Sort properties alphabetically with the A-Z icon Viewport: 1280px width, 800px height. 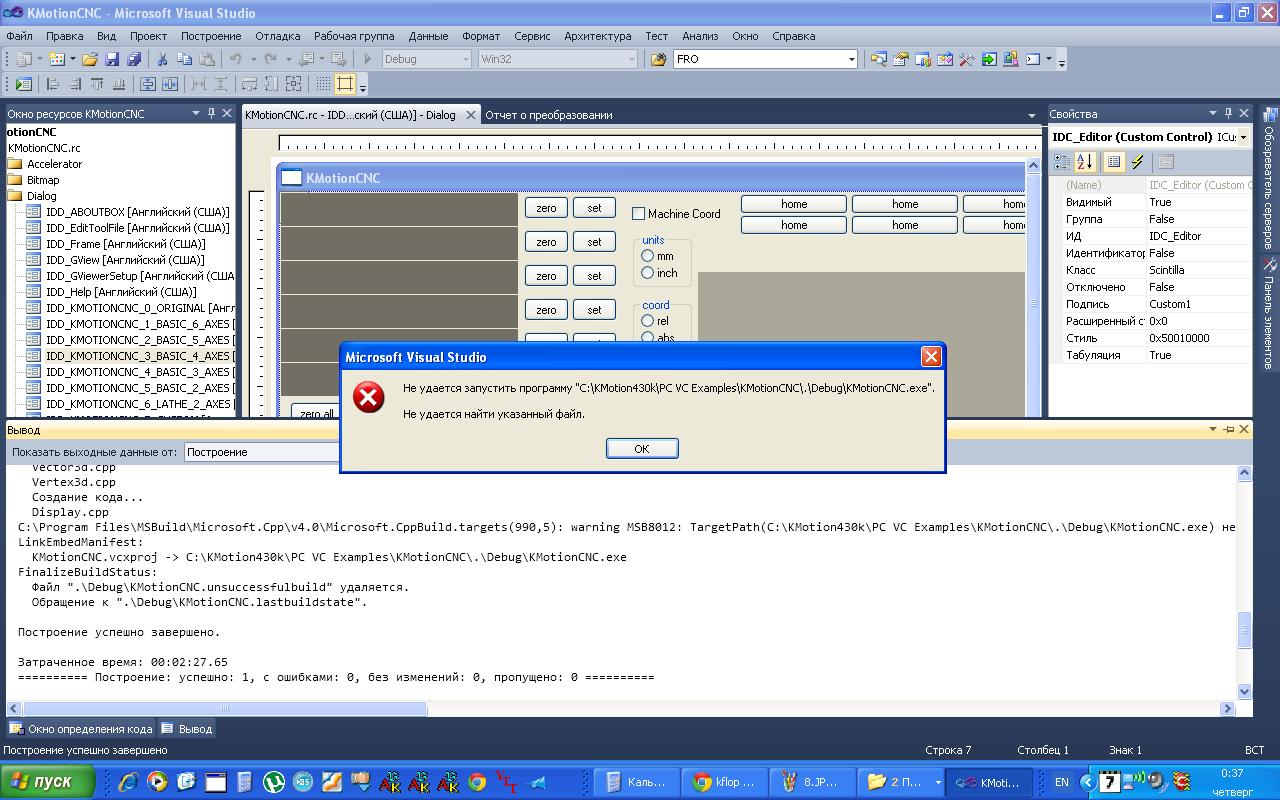1085,162
